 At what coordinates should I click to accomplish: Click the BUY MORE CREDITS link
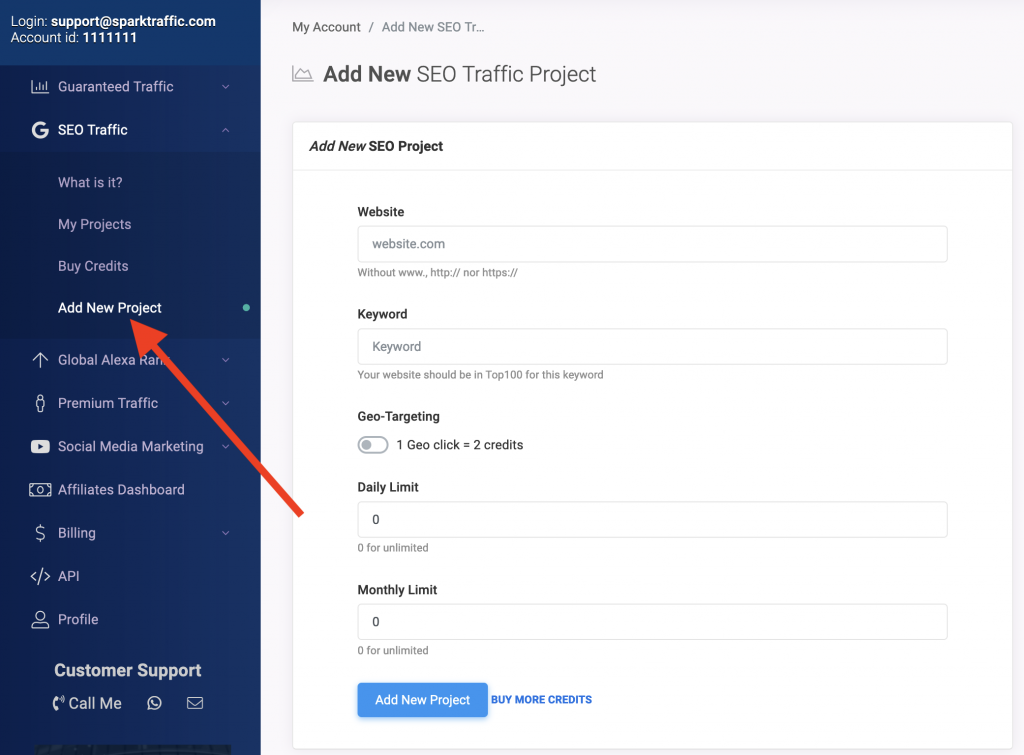click(x=541, y=699)
